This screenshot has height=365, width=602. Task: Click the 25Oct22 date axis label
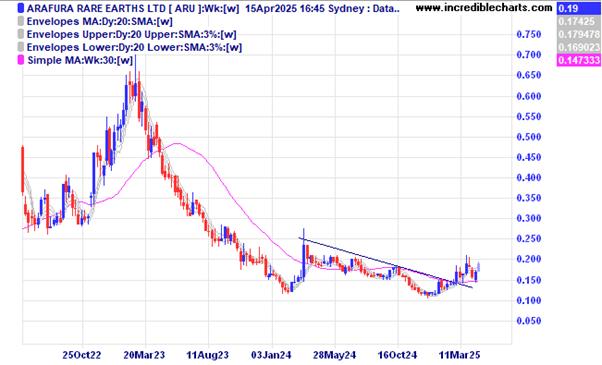82,355
